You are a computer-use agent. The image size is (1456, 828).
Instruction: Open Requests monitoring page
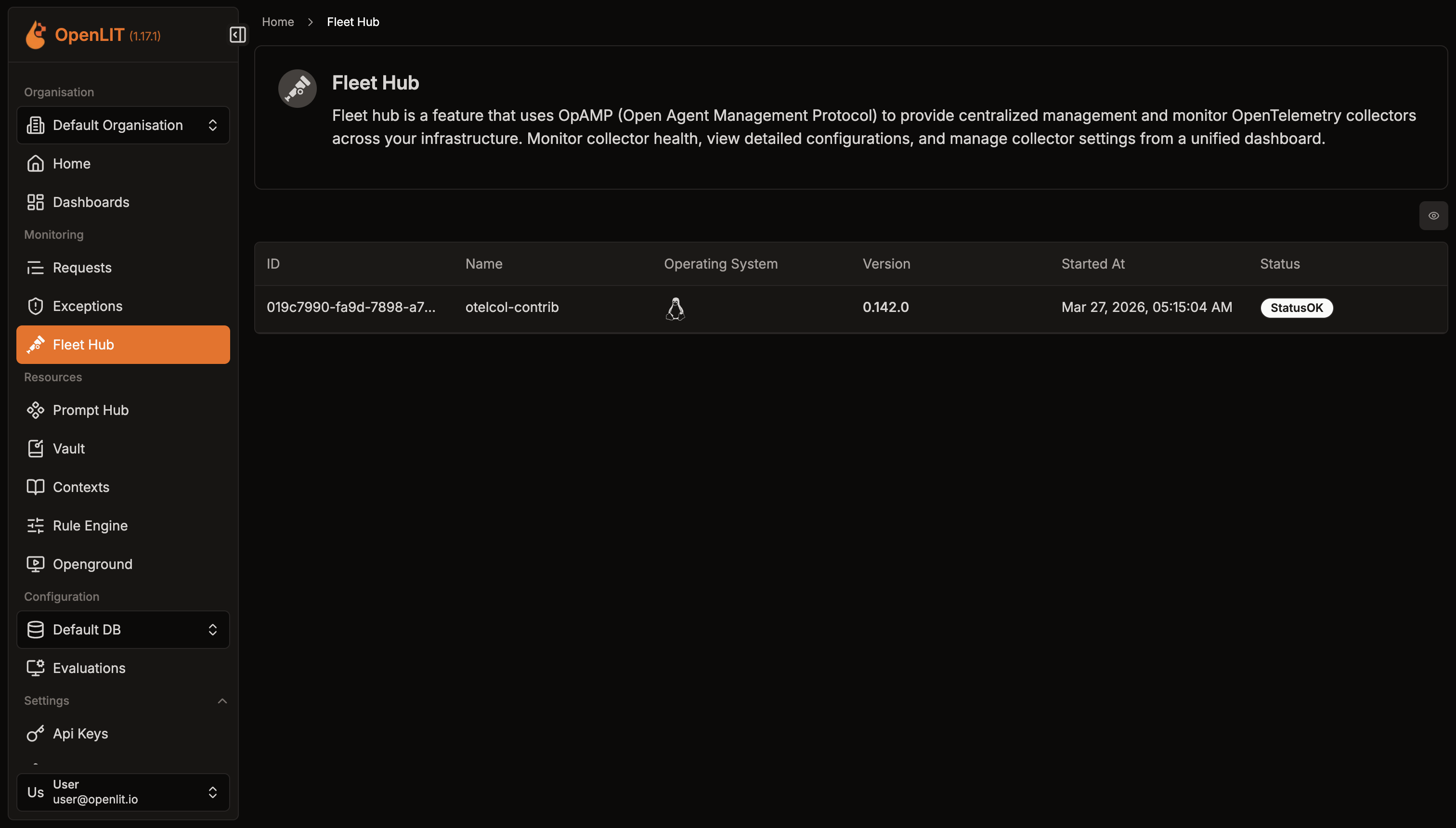[x=123, y=268]
